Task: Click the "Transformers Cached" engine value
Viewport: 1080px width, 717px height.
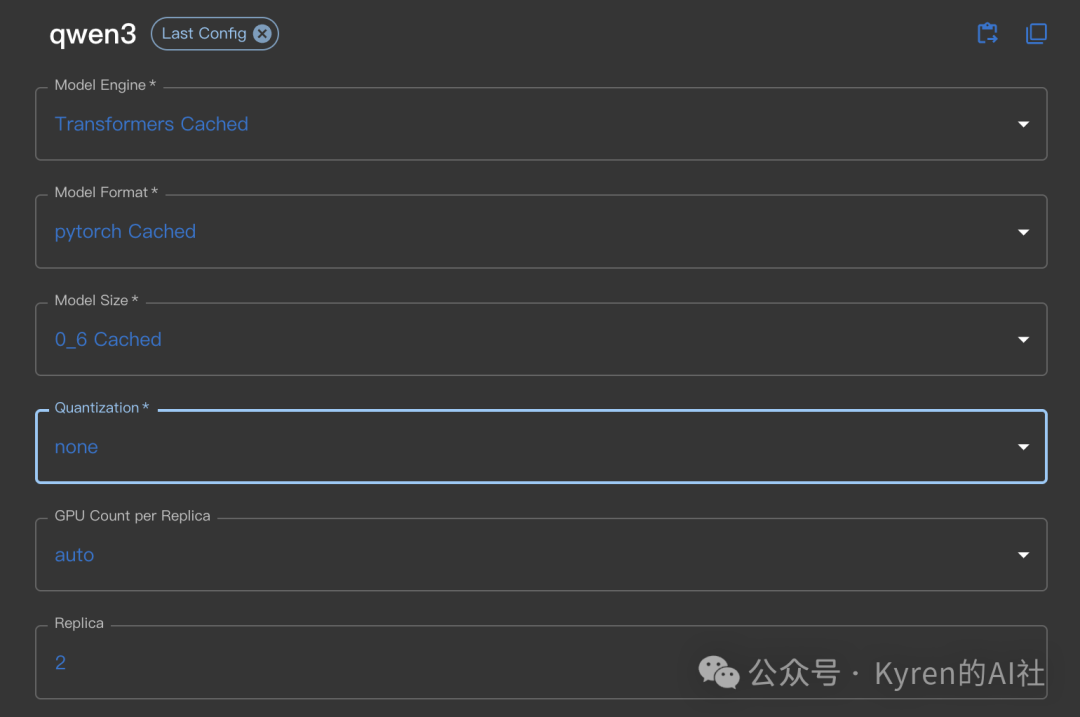Action: [151, 124]
